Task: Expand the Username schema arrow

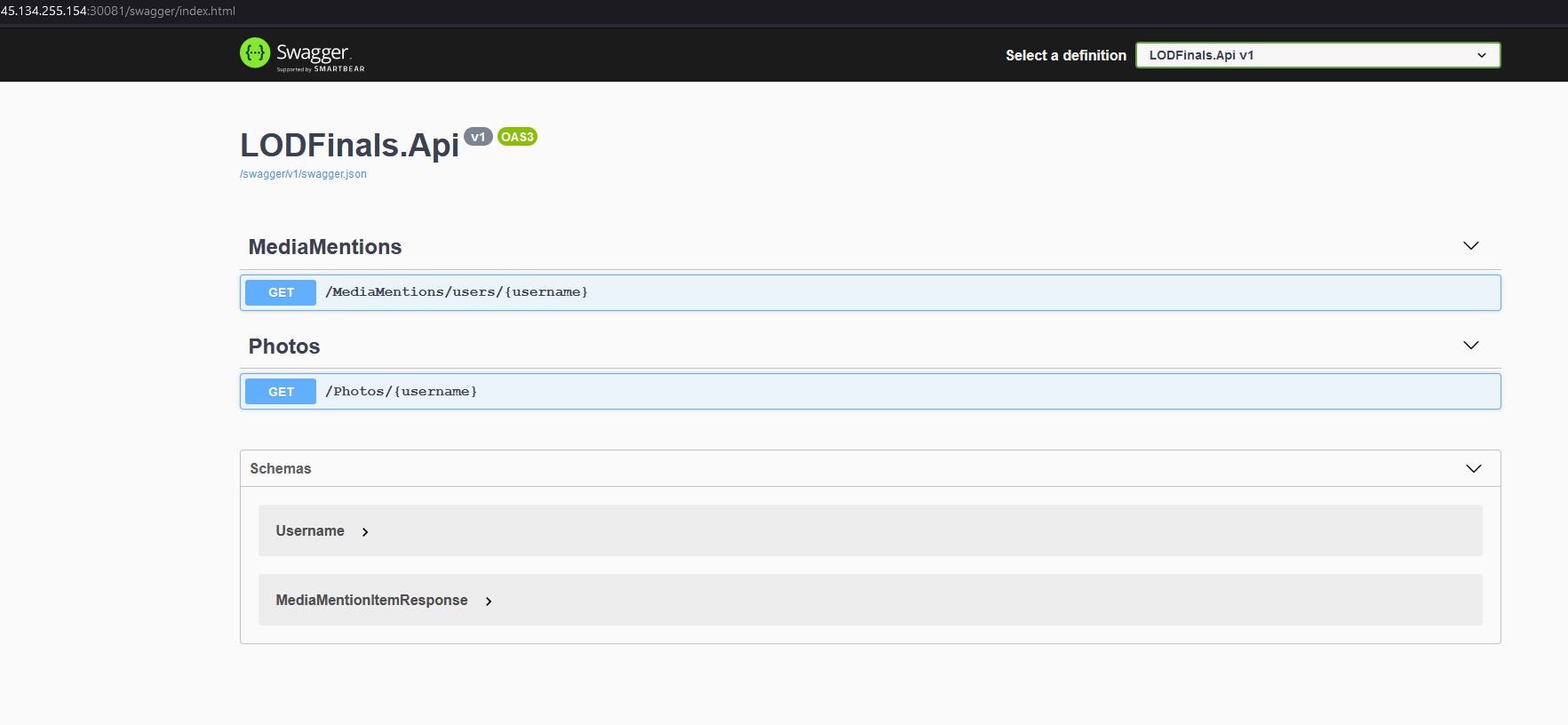Action: point(365,531)
